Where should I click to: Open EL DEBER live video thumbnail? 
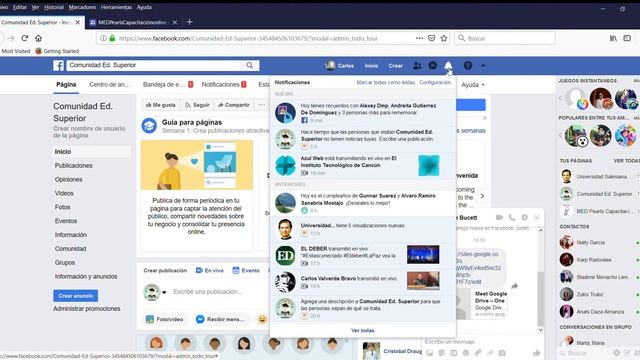pos(423,255)
